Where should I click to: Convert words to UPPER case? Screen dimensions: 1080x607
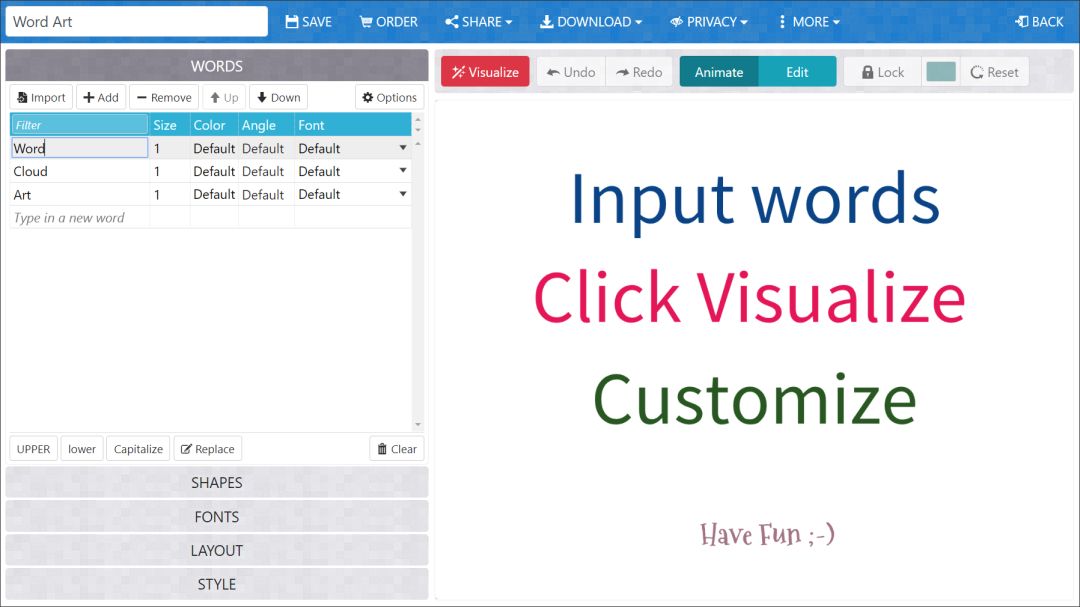[33, 449]
